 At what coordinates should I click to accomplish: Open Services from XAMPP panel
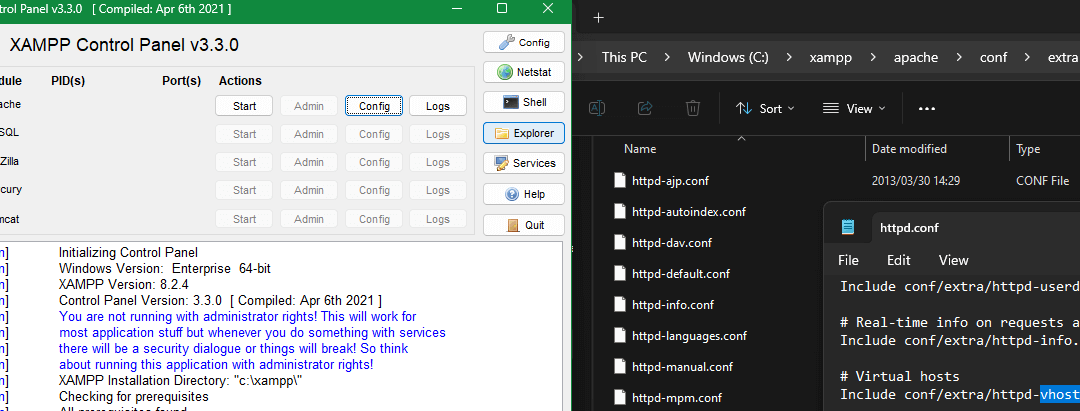click(x=523, y=163)
